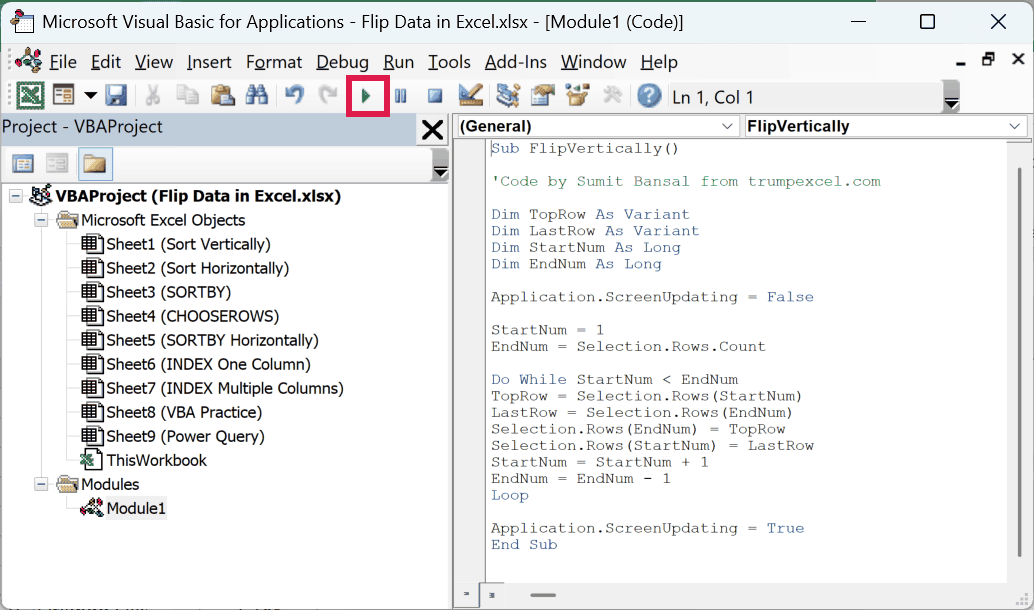Open the Toolbox icon with wrench and hammer

pos(612,96)
